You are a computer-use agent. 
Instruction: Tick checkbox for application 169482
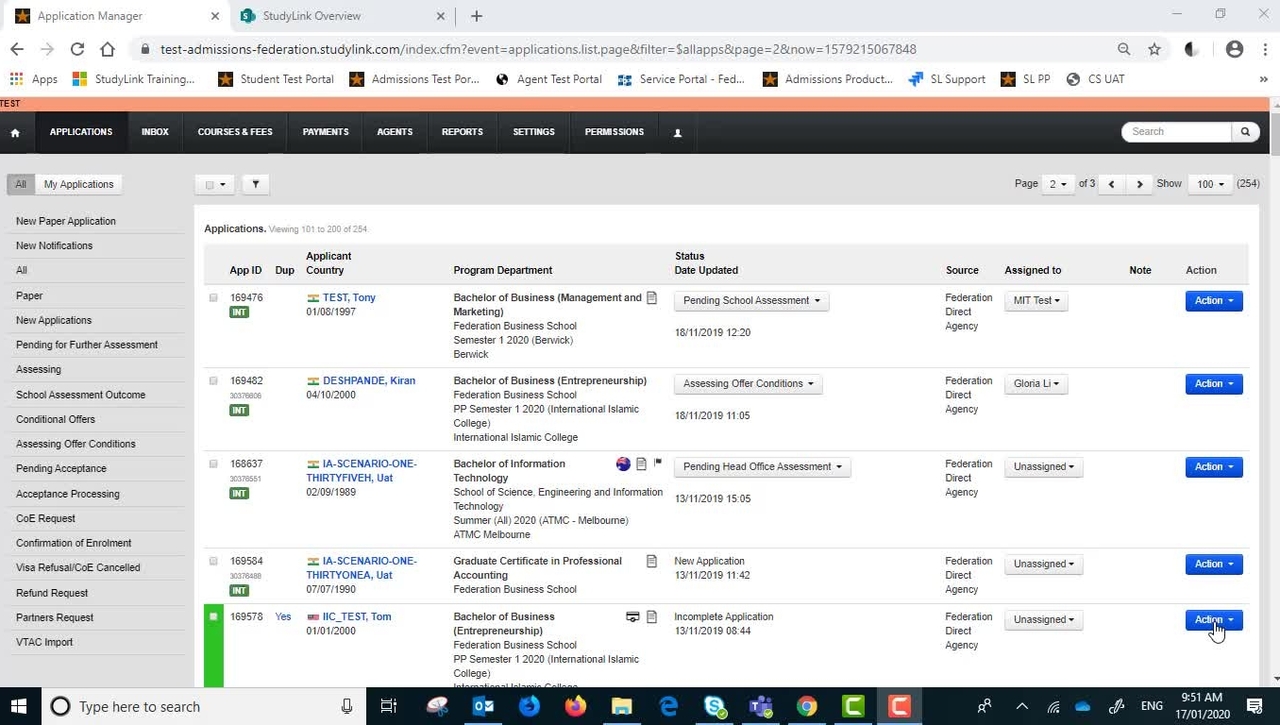(x=213, y=381)
